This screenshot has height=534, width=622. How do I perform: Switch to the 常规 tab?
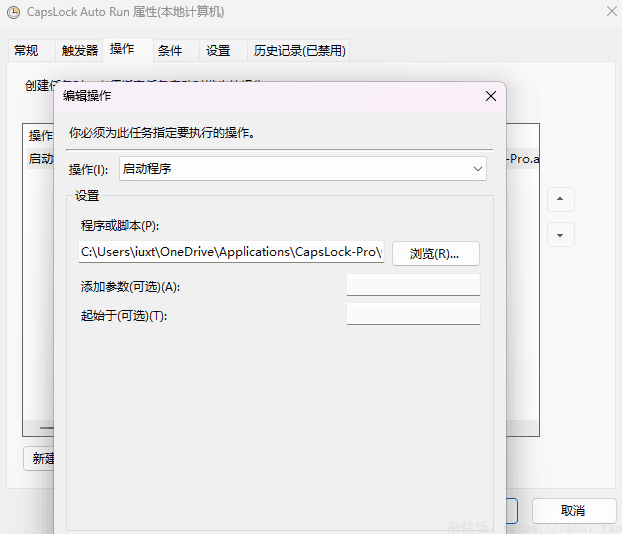(x=27, y=51)
